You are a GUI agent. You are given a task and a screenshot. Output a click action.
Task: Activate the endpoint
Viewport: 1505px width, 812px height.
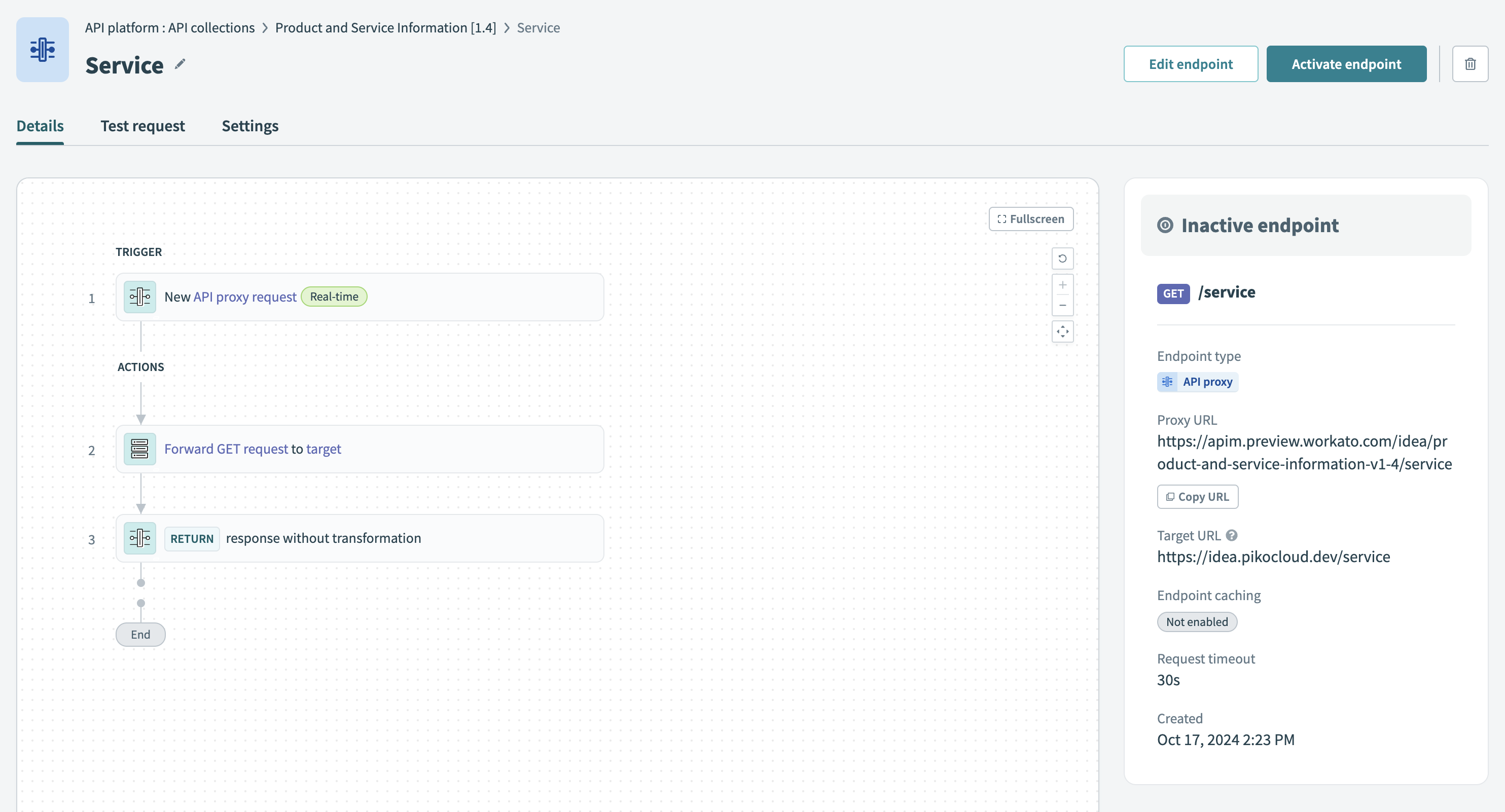[1345, 64]
